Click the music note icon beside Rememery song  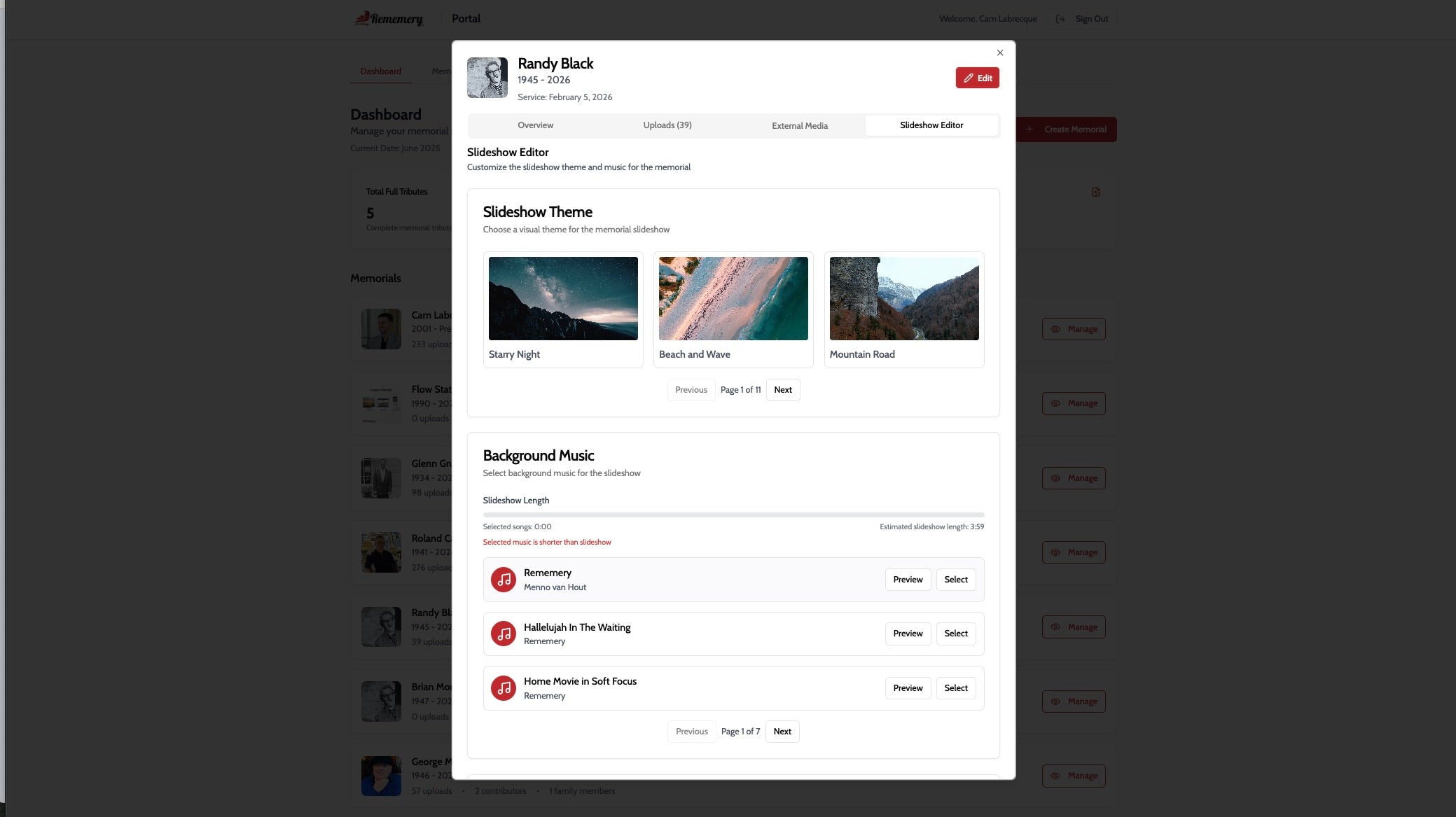pyautogui.click(x=503, y=580)
